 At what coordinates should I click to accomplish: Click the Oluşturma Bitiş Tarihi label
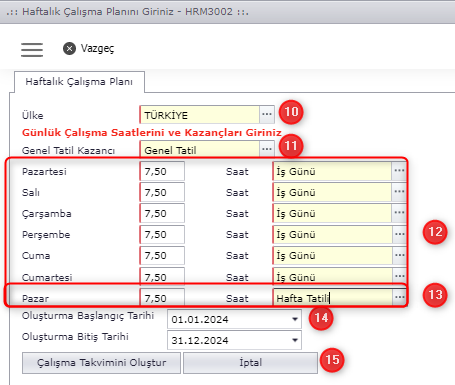[x=75, y=337]
